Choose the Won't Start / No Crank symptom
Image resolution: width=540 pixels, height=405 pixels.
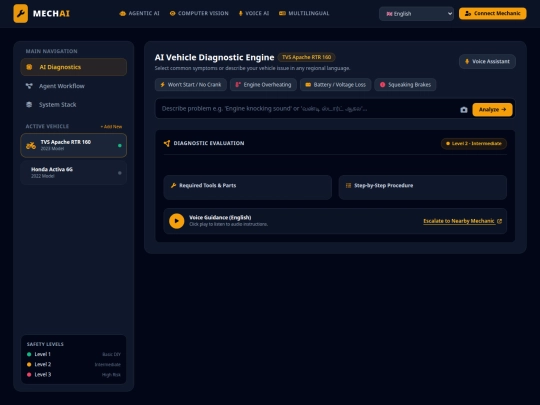(191, 85)
